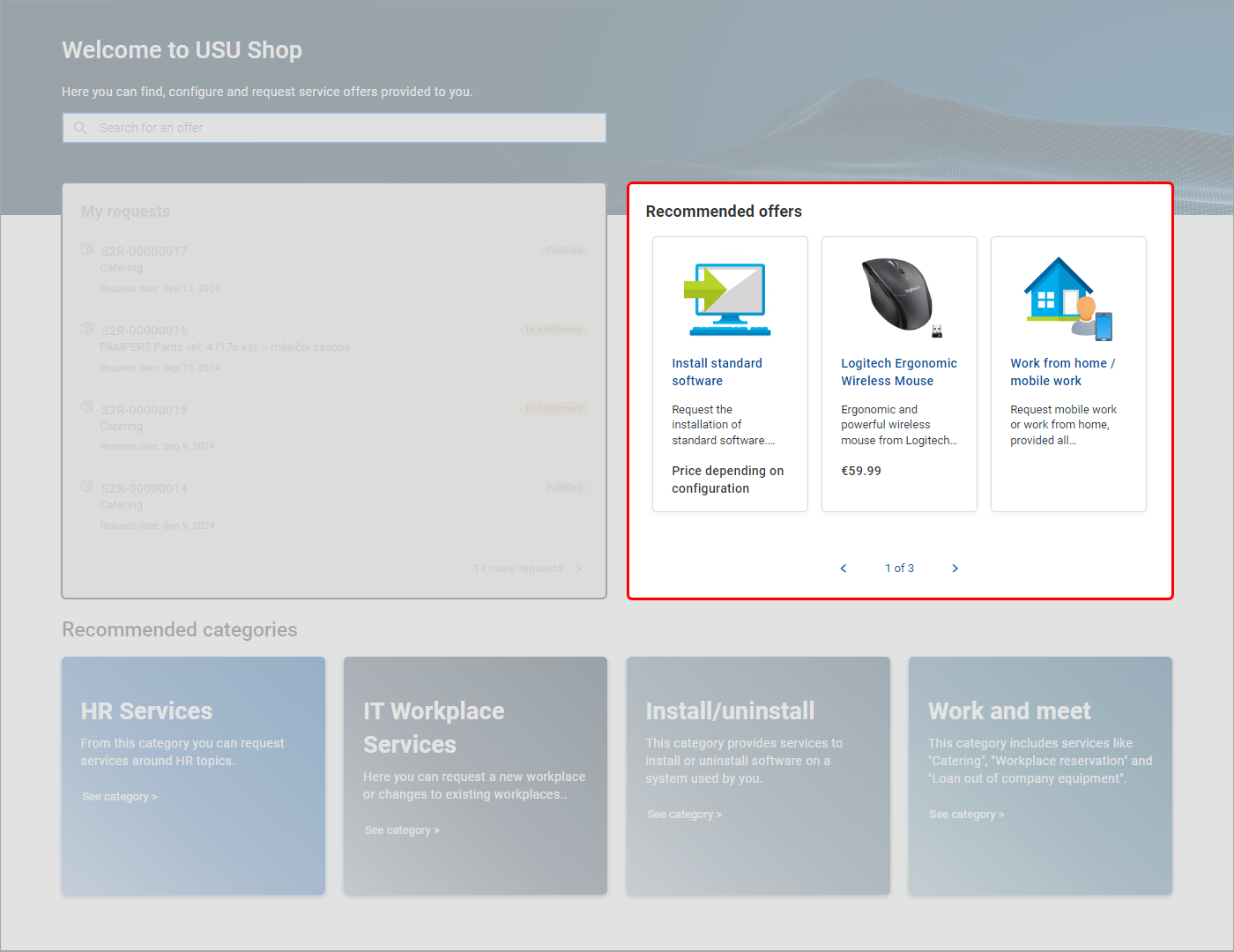The width and height of the screenshot is (1234, 952).
Task: Open request S2R-00000016 PAMPERS Pants
Action: 145,331
